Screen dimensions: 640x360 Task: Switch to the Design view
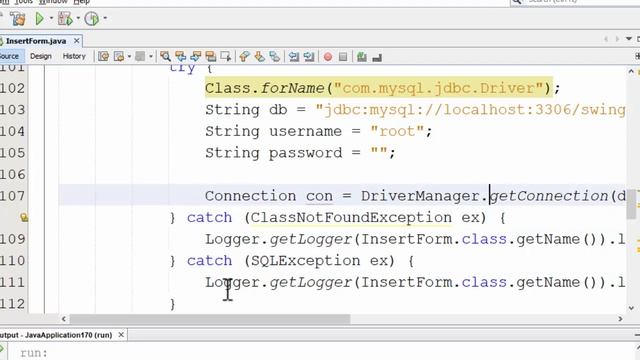(41, 56)
